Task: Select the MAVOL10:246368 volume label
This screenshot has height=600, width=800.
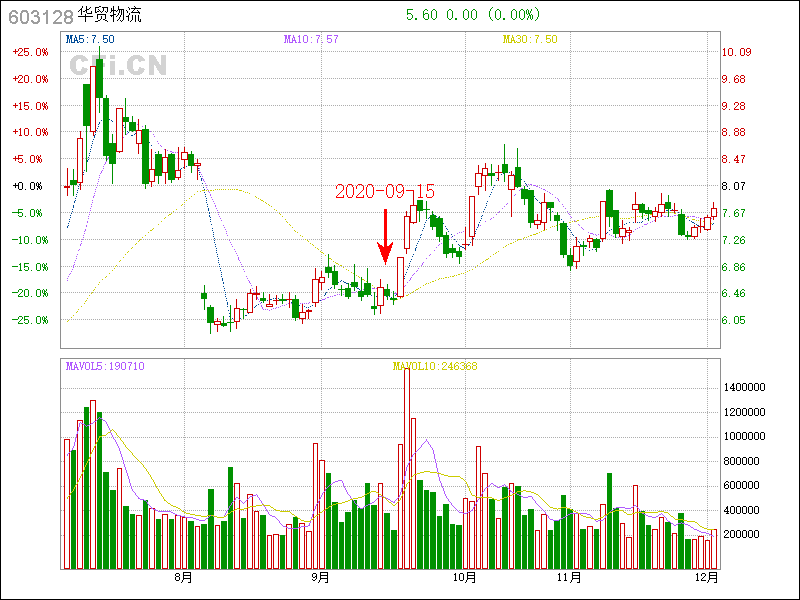Action: point(435,366)
